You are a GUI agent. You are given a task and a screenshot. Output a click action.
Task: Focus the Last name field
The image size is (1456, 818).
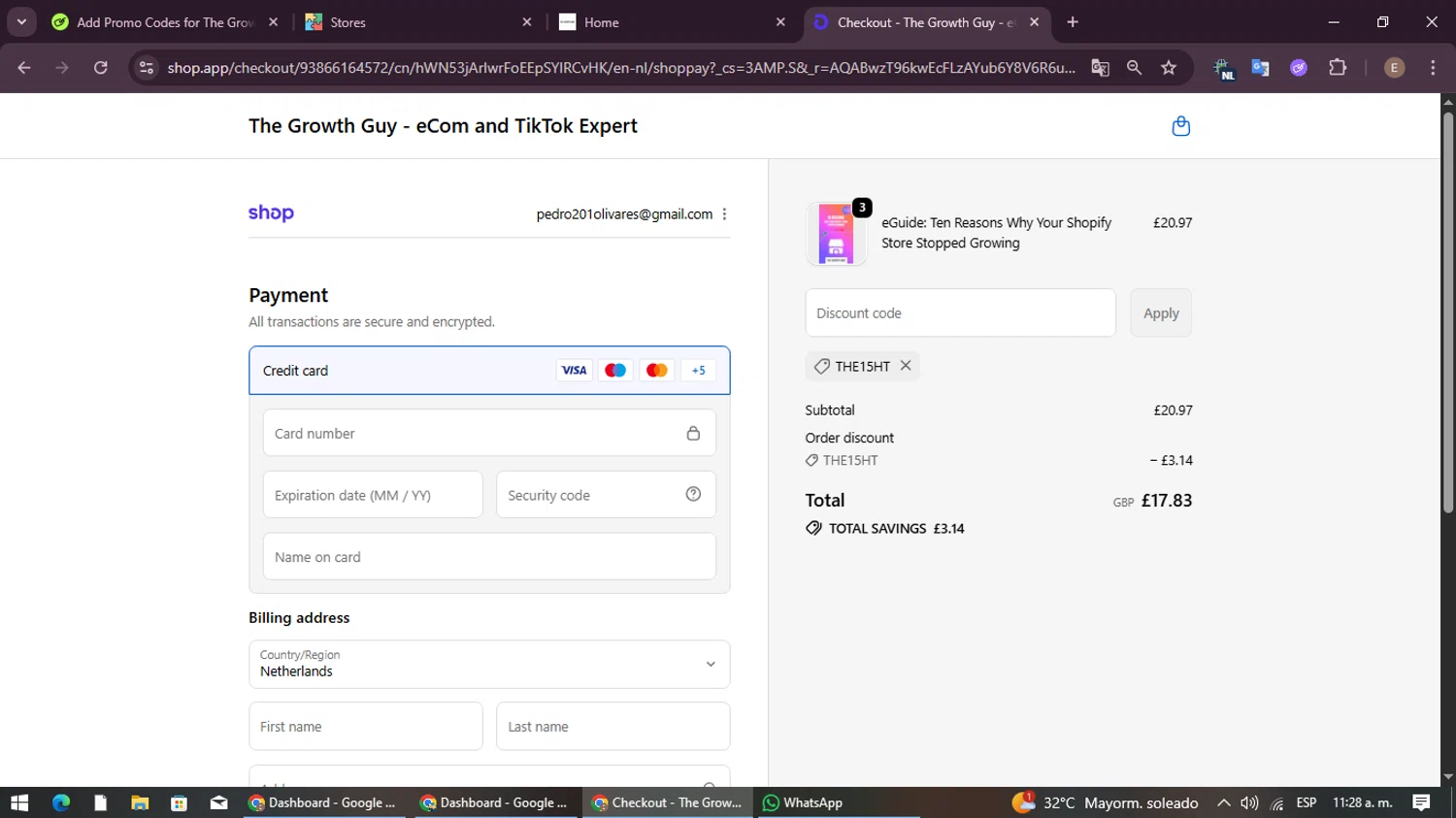613,727
